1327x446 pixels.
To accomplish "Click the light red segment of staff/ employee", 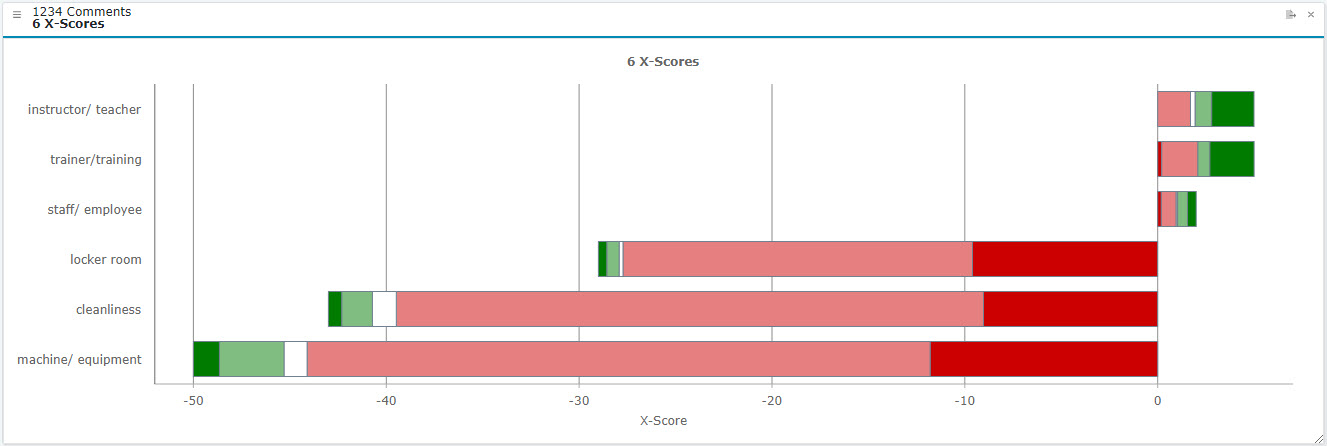I will [1168, 209].
